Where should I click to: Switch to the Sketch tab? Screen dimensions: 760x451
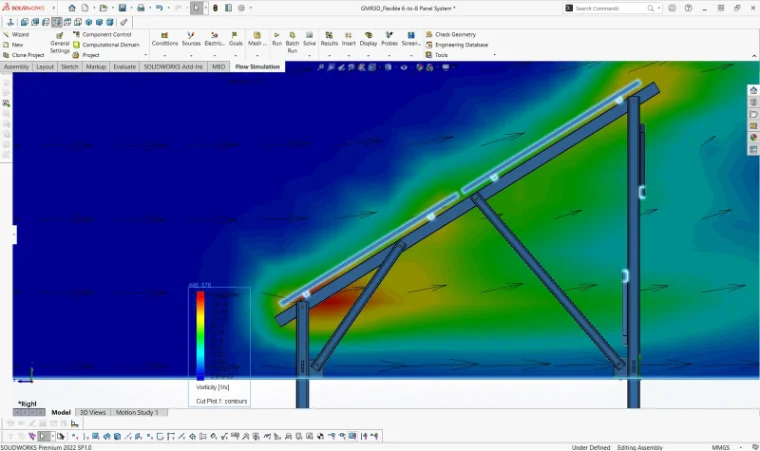[x=69, y=67]
